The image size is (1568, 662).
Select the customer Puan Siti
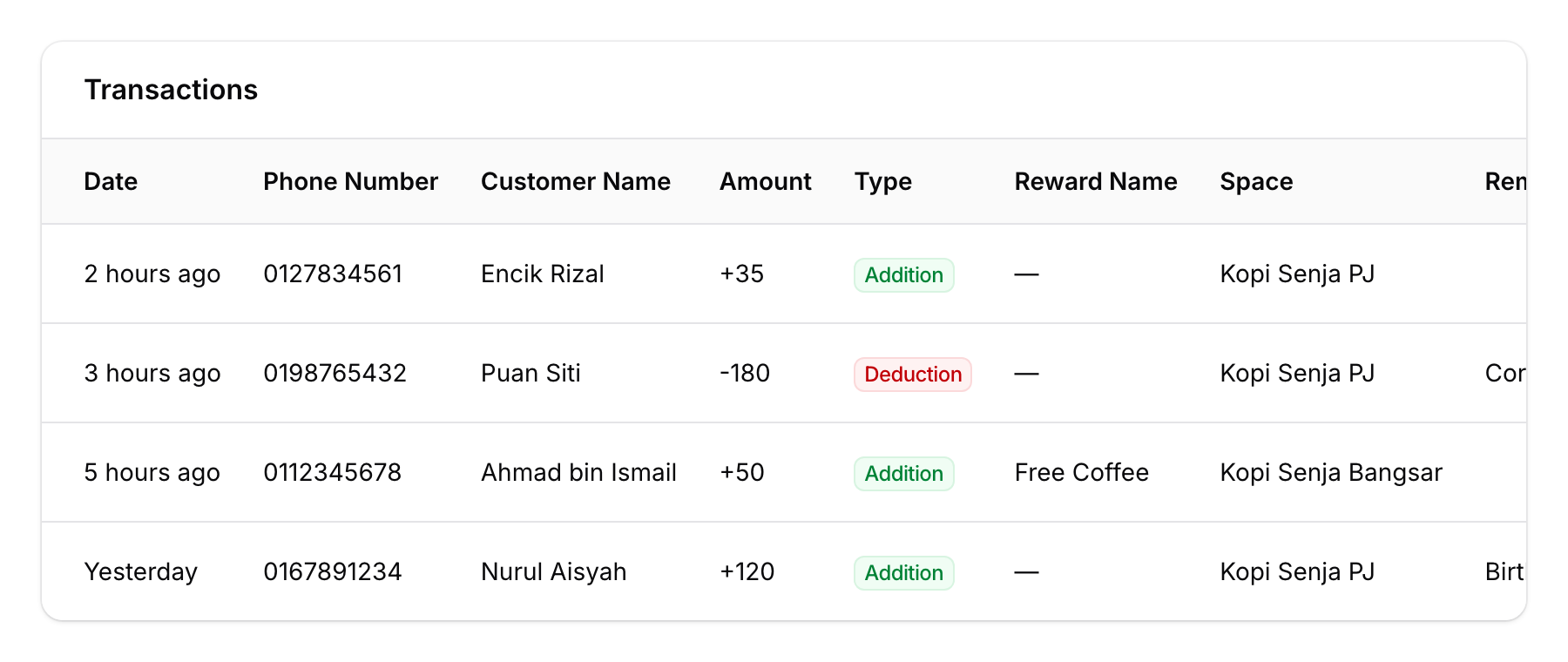click(x=531, y=373)
